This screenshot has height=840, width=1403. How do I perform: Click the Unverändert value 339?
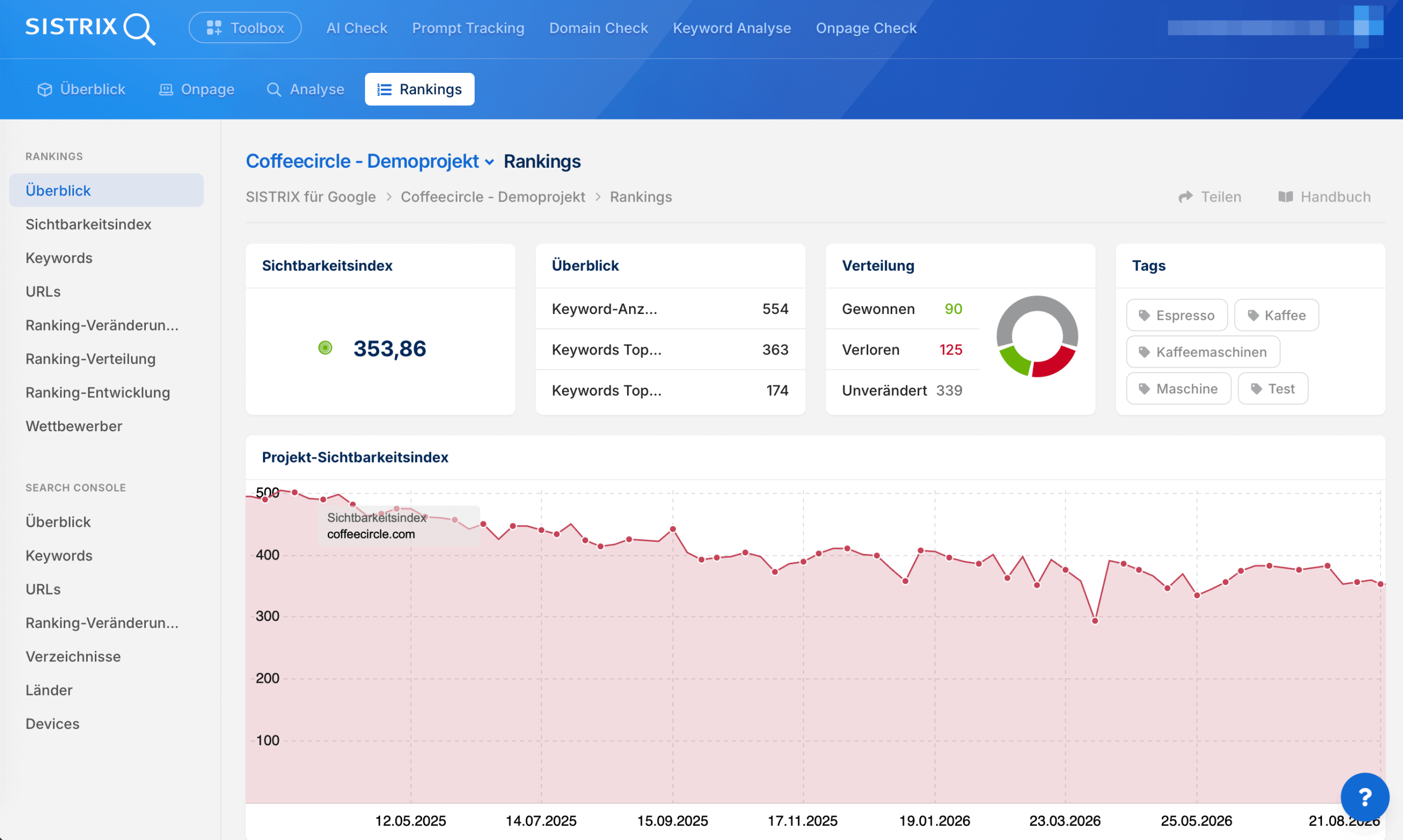[x=949, y=391]
